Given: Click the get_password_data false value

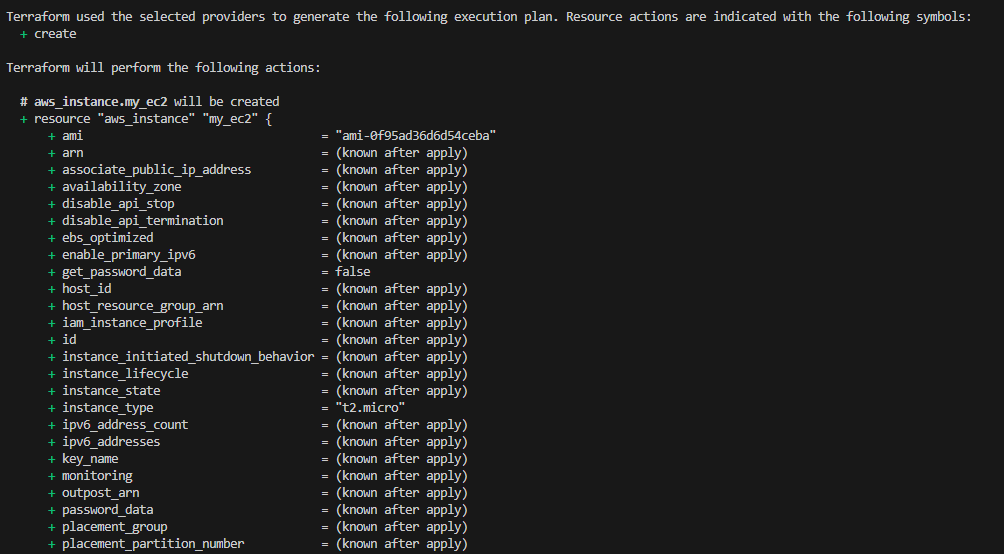Looking at the screenshot, I should [x=353, y=272].
